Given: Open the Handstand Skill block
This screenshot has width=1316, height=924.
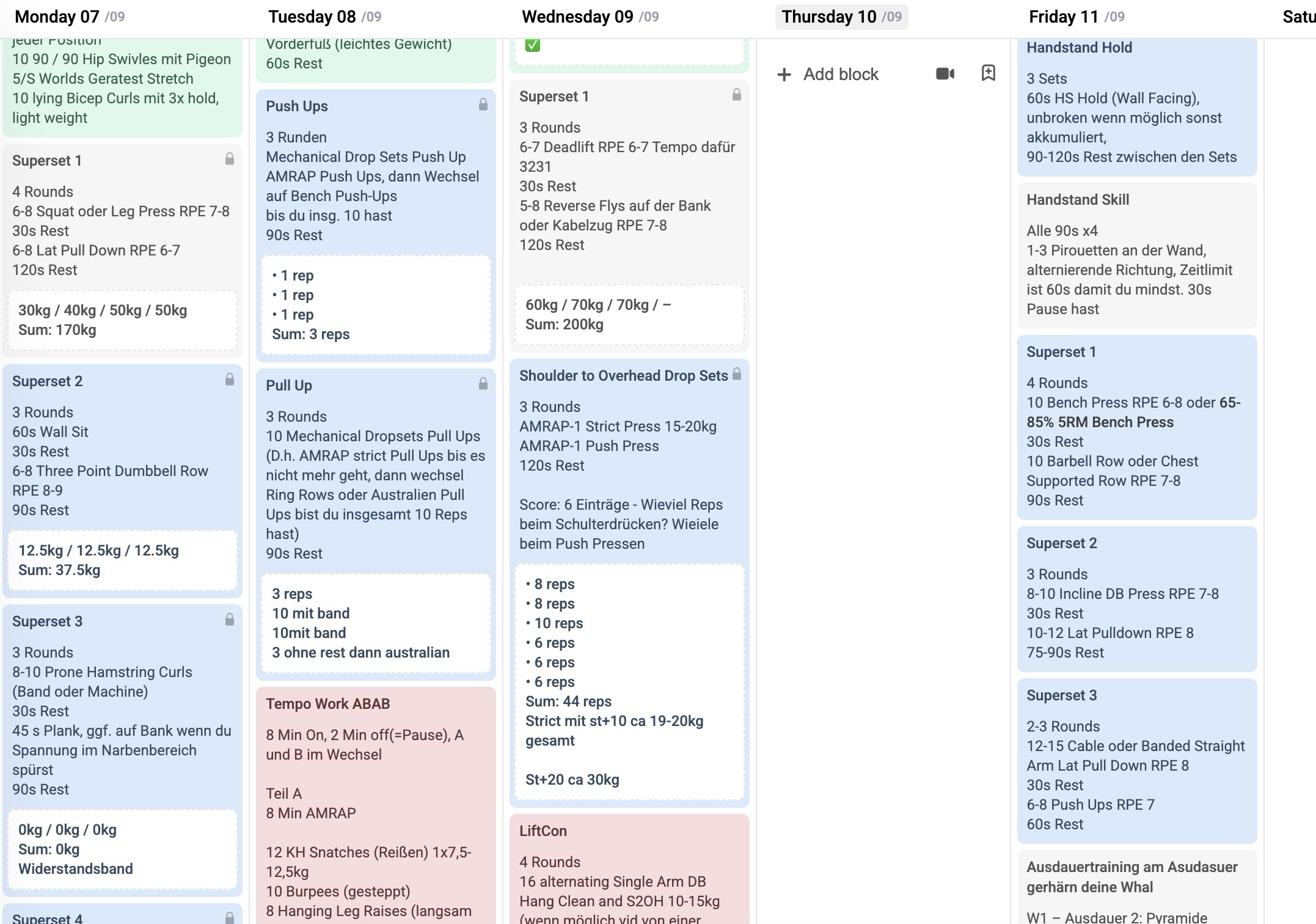Looking at the screenshot, I should tap(1137, 256).
